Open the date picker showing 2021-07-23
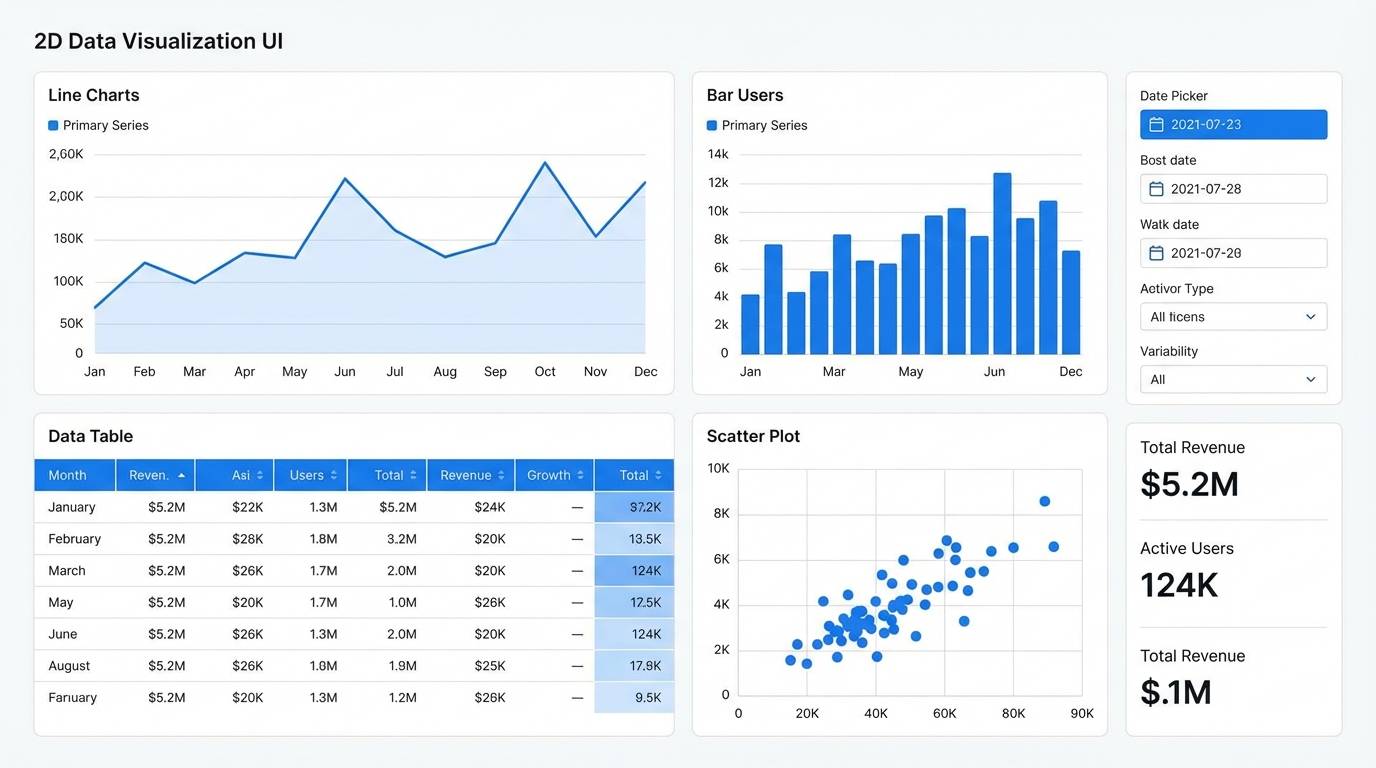 point(1233,124)
